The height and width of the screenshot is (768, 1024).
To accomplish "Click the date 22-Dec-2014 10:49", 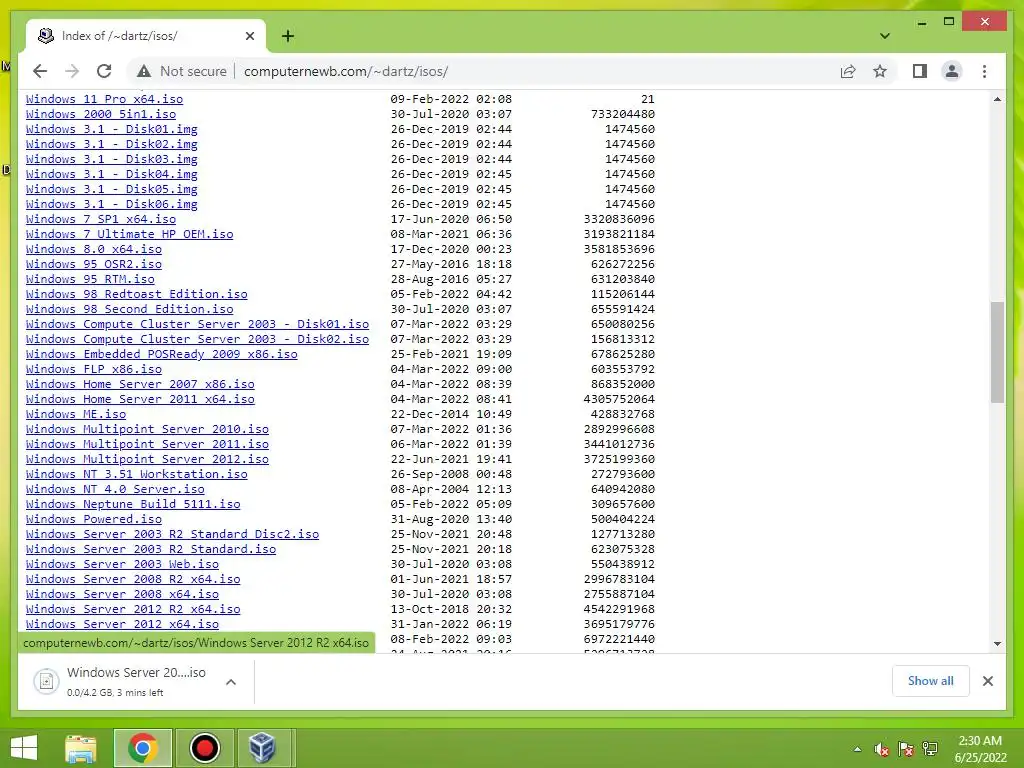I will [x=451, y=415].
